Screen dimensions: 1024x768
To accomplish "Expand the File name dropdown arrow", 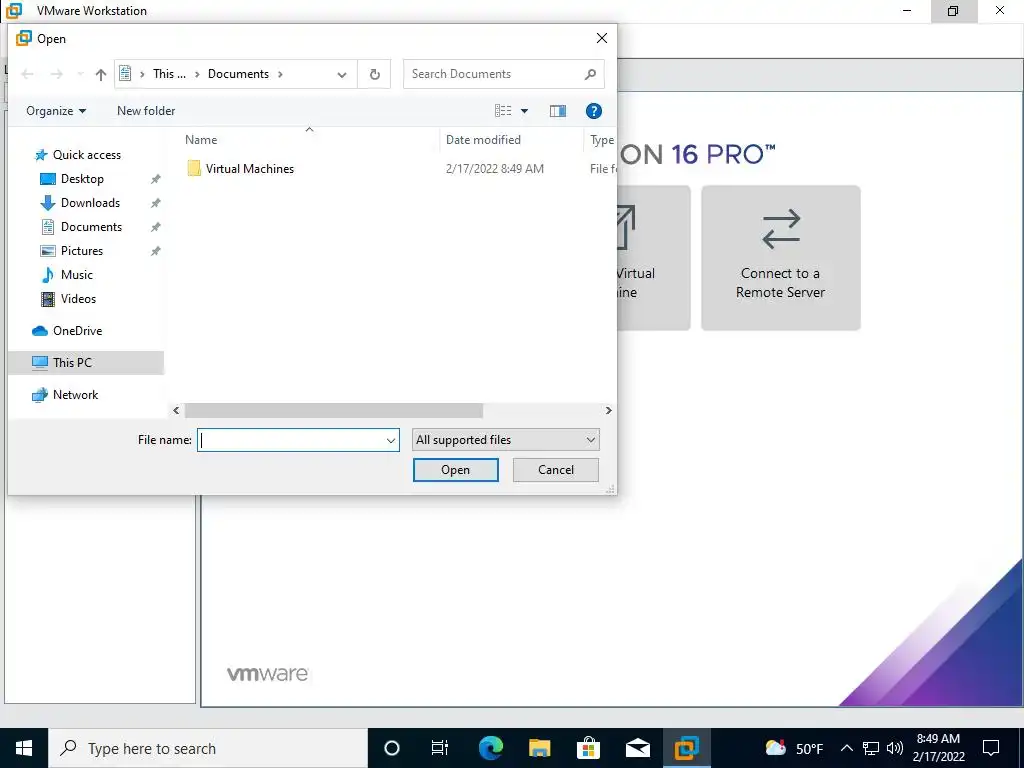I will (x=391, y=440).
